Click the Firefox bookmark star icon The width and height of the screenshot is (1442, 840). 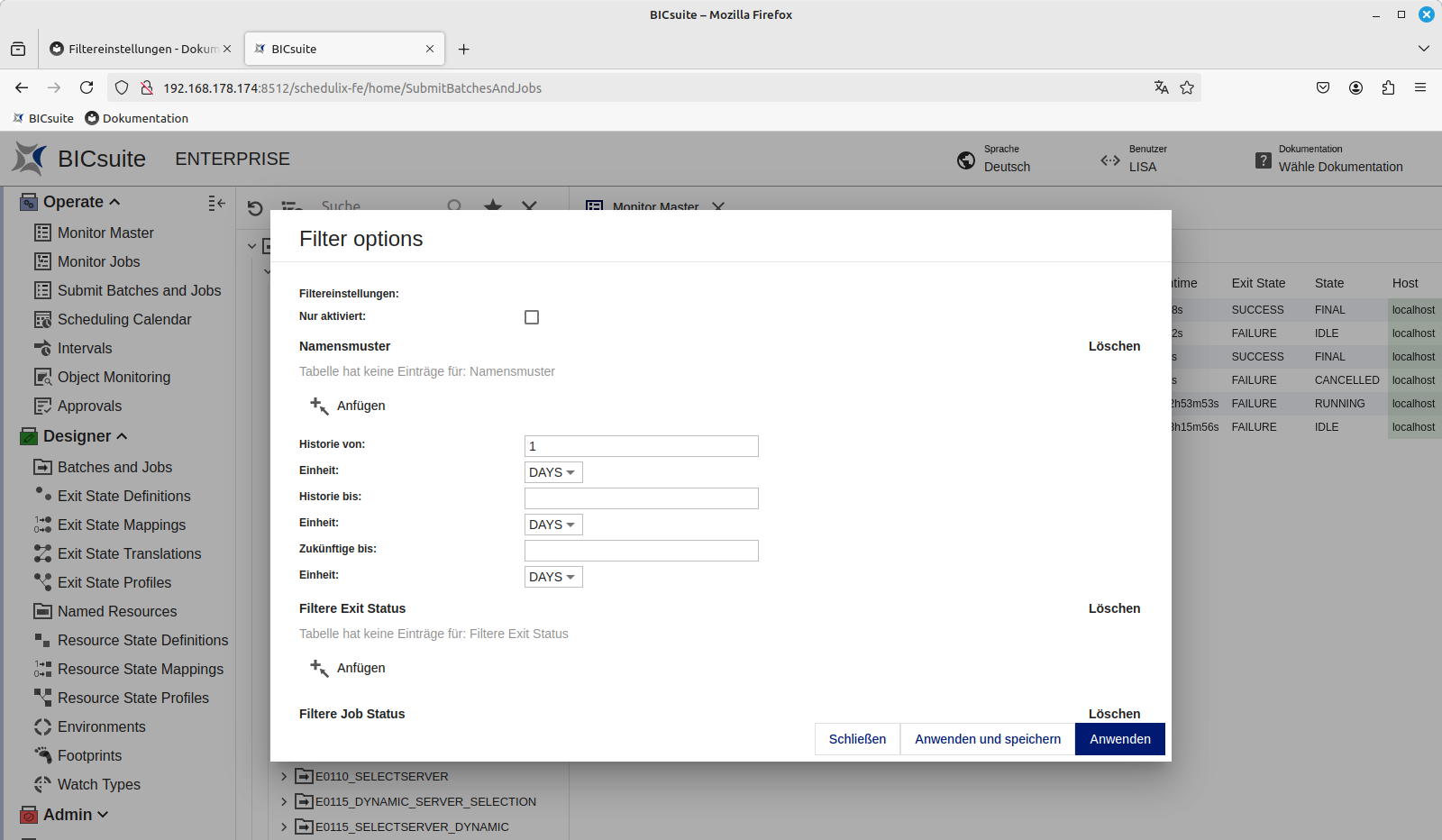(x=1187, y=87)
